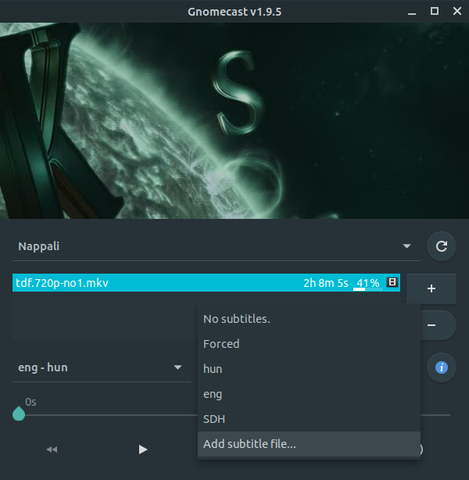Select the eng subtitle track
Viewport: 469px width, 480px height.
(309, 394)
